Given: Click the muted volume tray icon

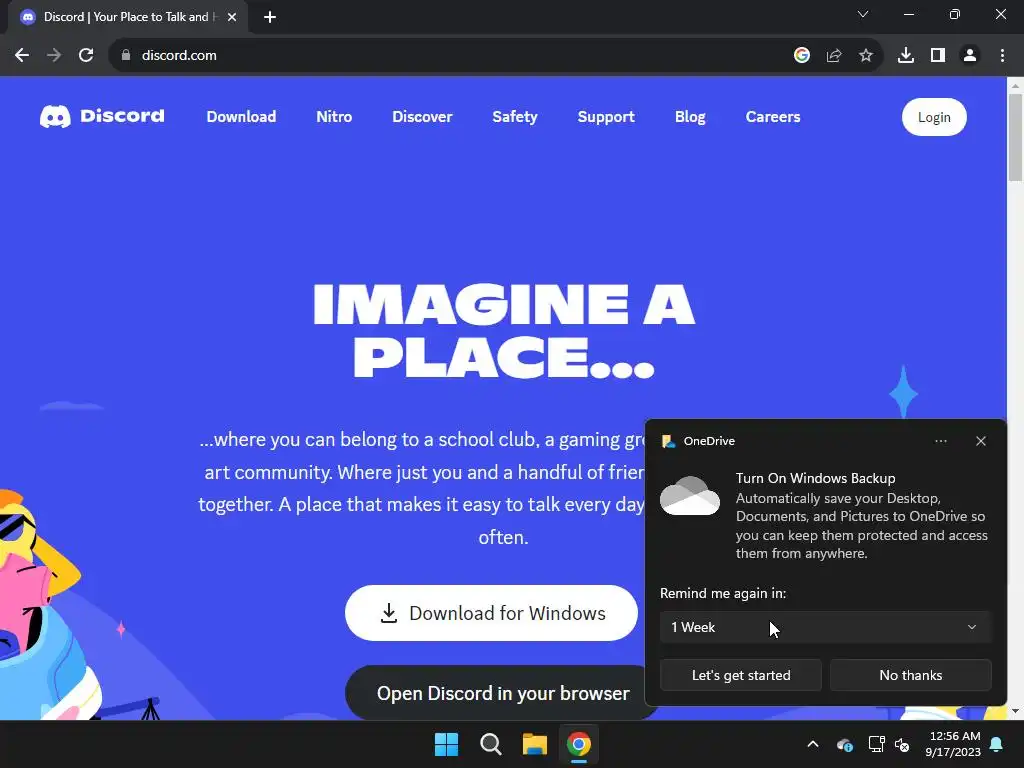Looking at the screenshot, I should pyautogui.click(x=901, y=744).
